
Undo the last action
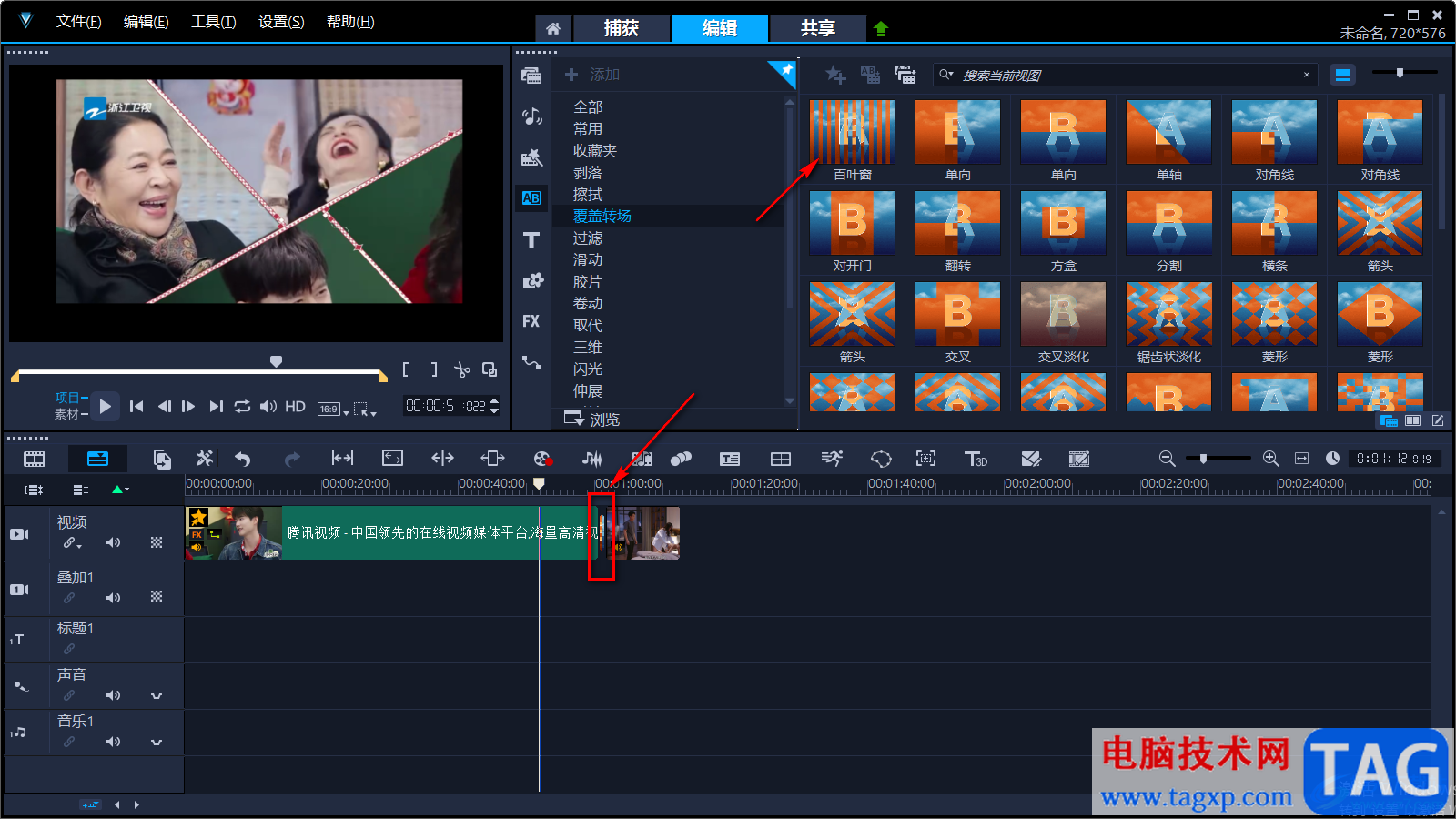(242, 459)
